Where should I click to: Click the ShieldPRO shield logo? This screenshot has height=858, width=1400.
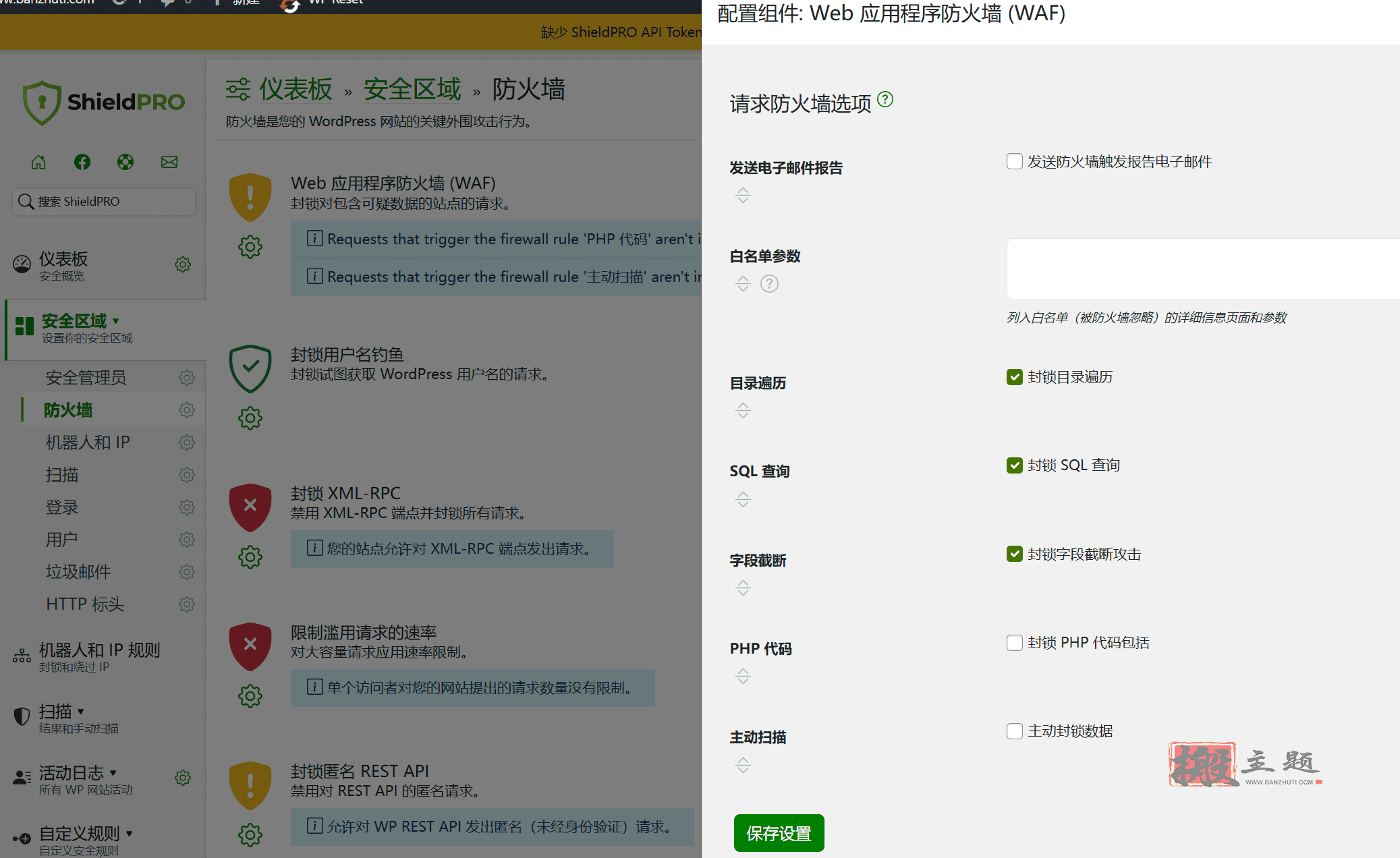point(42,103)
